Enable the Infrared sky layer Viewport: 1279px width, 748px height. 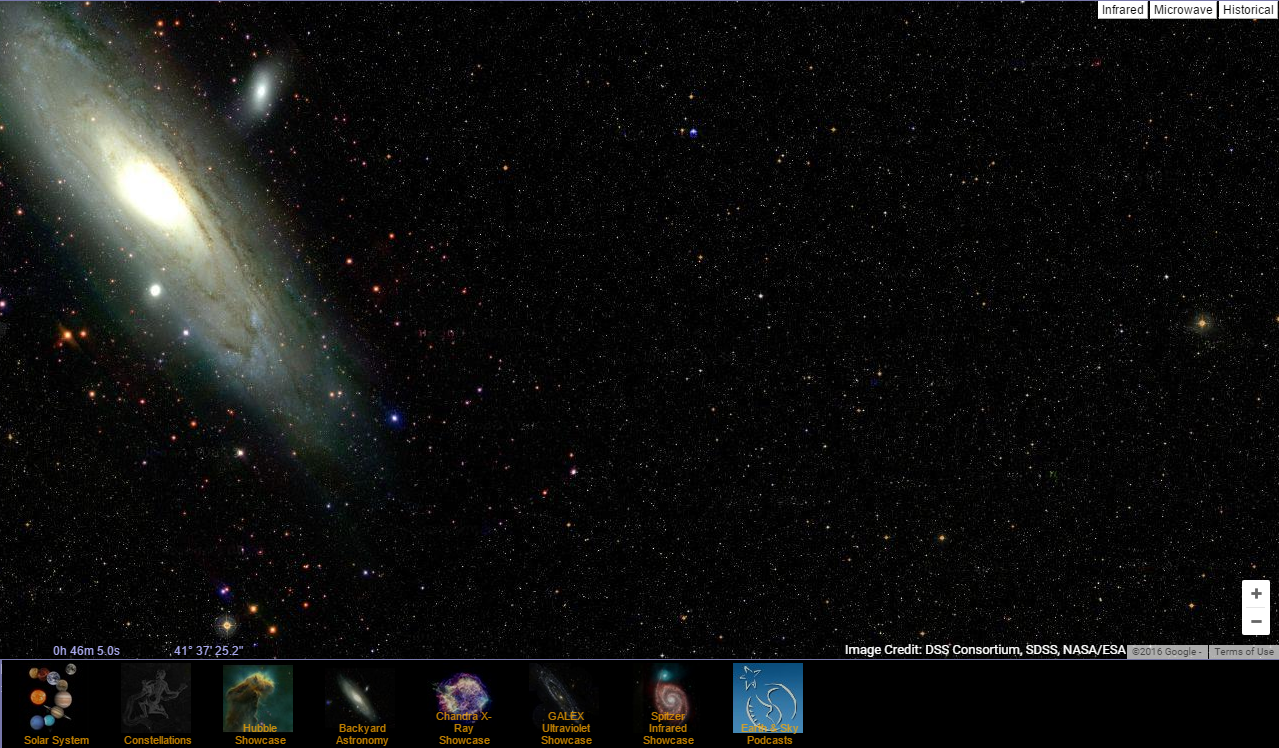pyautogui.click(x=1121, y=9)
